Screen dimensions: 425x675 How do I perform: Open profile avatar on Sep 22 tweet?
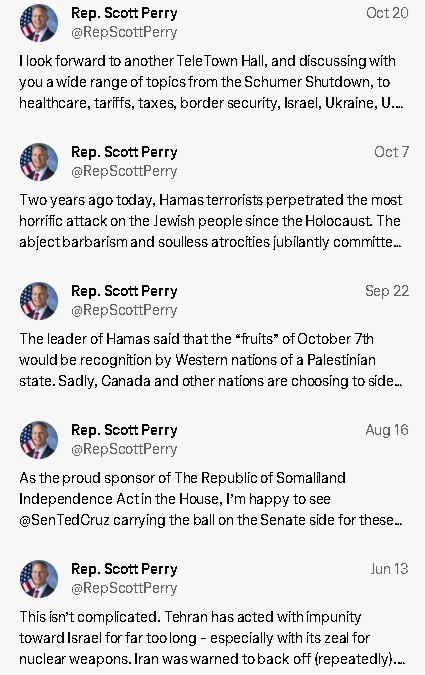point(39,301)
